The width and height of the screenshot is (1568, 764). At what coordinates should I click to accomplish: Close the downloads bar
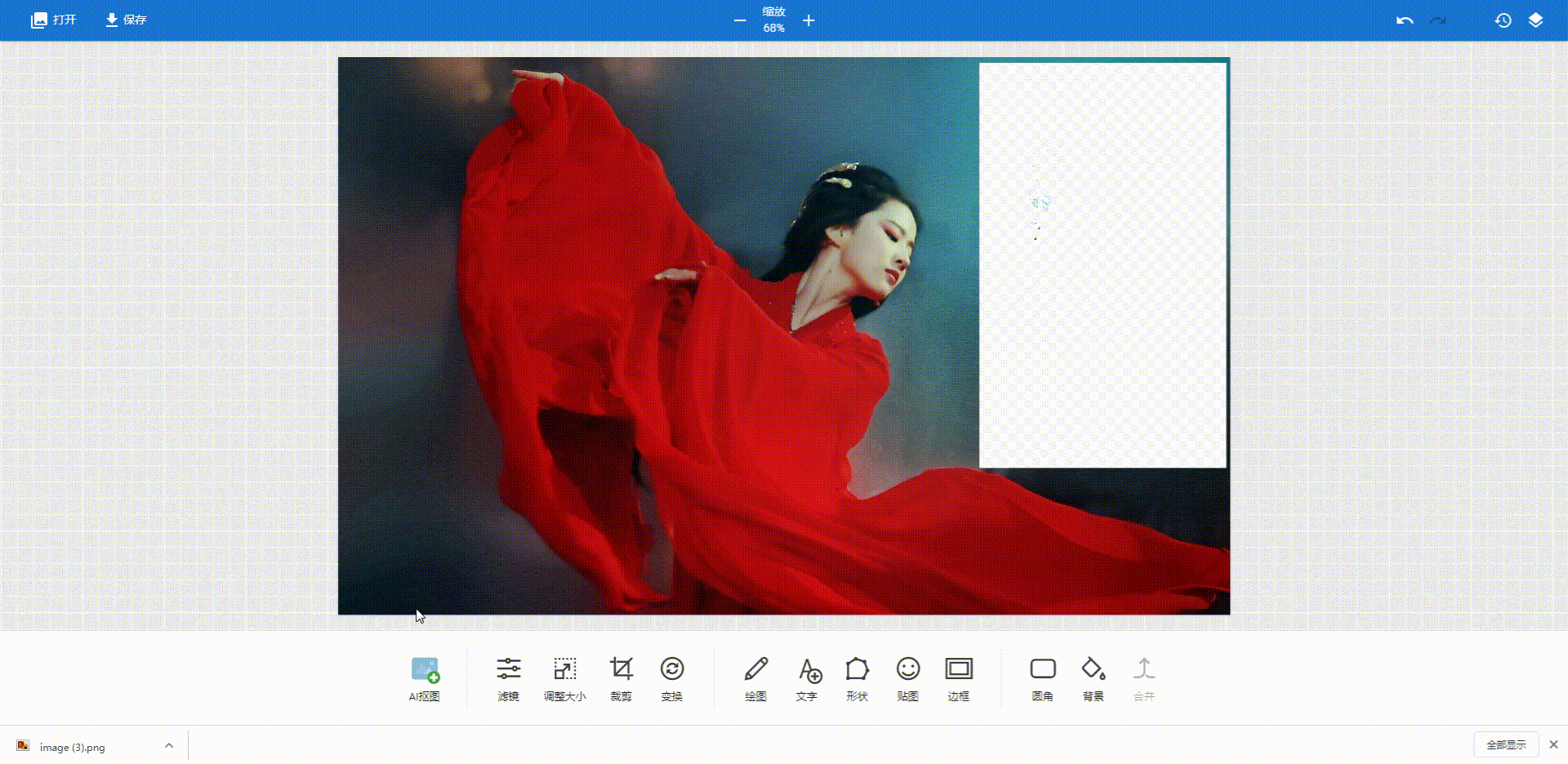click(1553, 744)
